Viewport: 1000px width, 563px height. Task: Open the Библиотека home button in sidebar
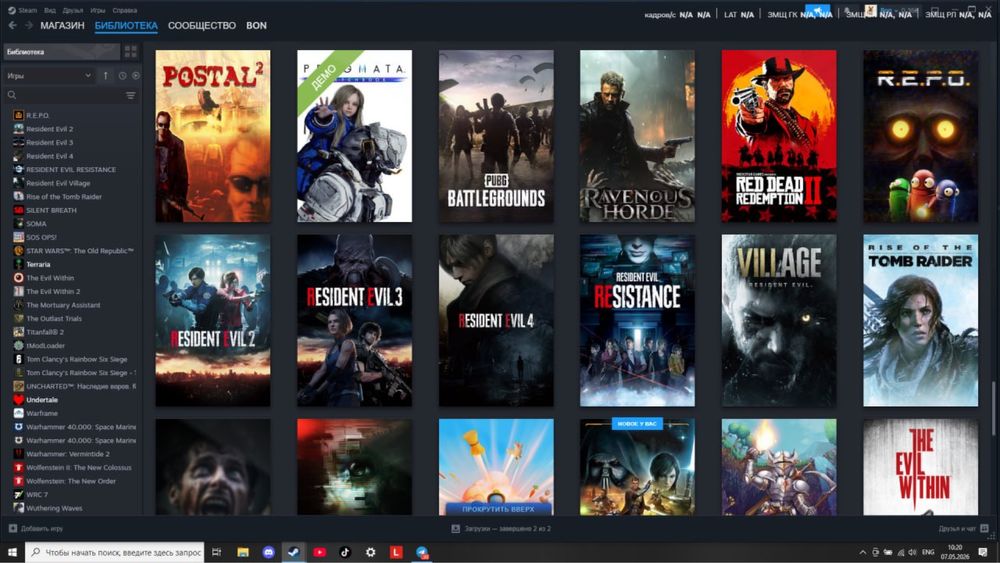pyautogui.click(x=62, y=52)
